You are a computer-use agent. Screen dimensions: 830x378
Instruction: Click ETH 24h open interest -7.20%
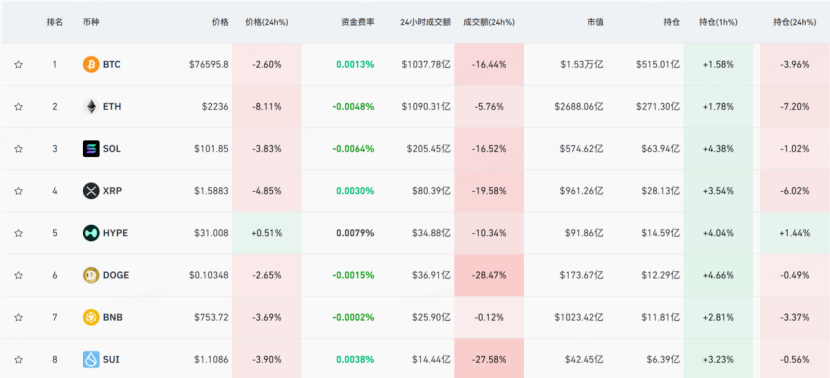[x=795, y=106]
